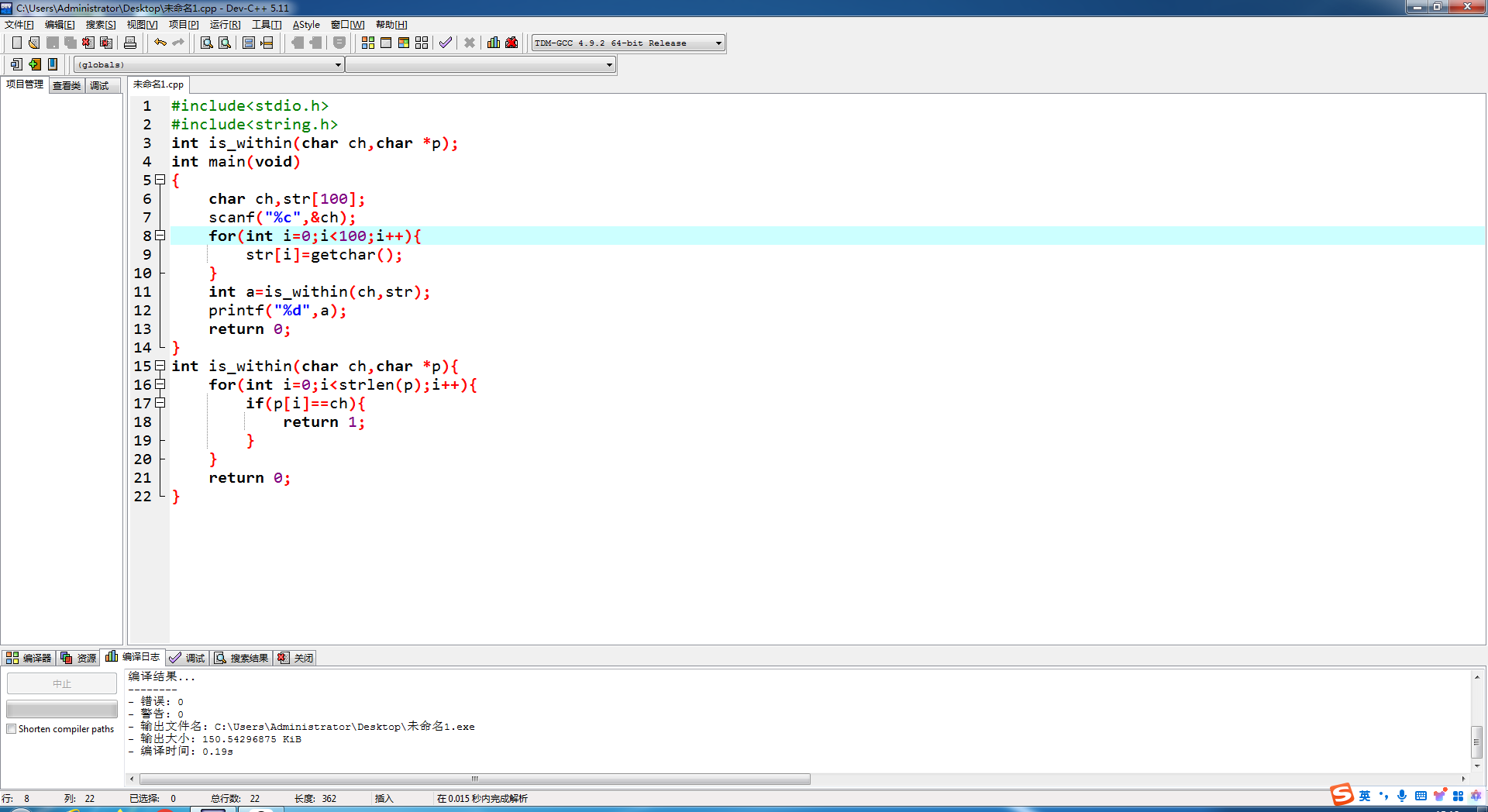The height and width of the screenshot is (812, 1488).
Task: Click the Sogou input method S logo
Action: [x=1342, y=795]
